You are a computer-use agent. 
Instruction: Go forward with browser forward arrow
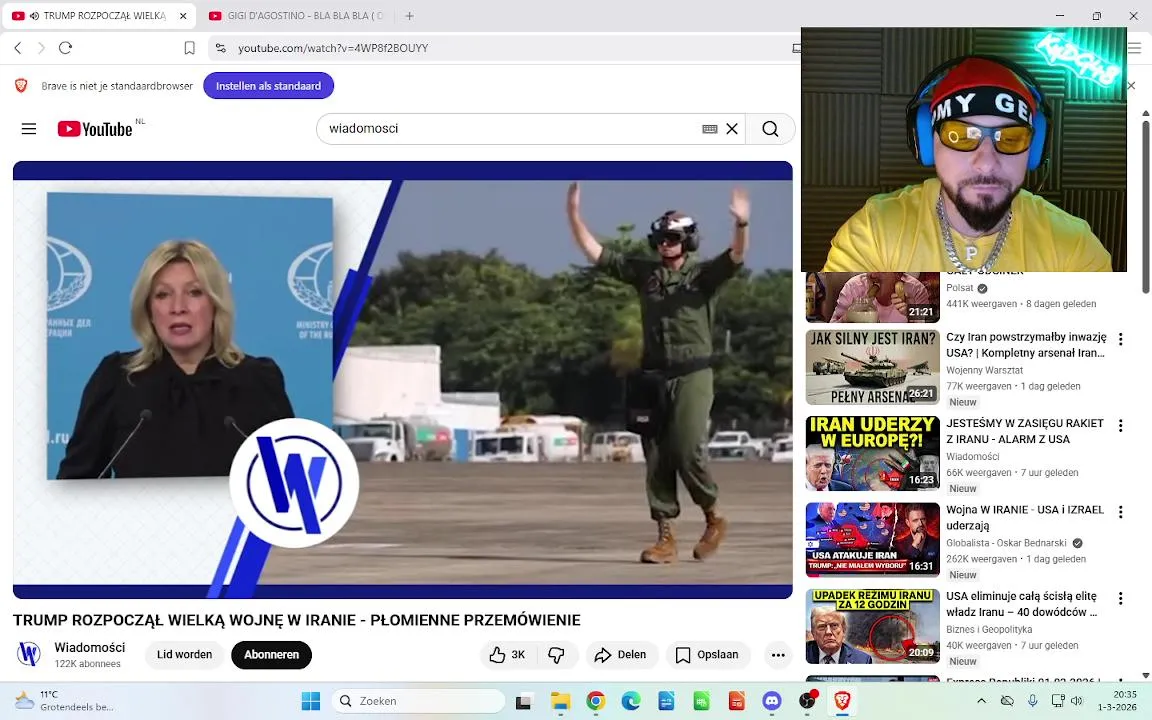point(41,48)
